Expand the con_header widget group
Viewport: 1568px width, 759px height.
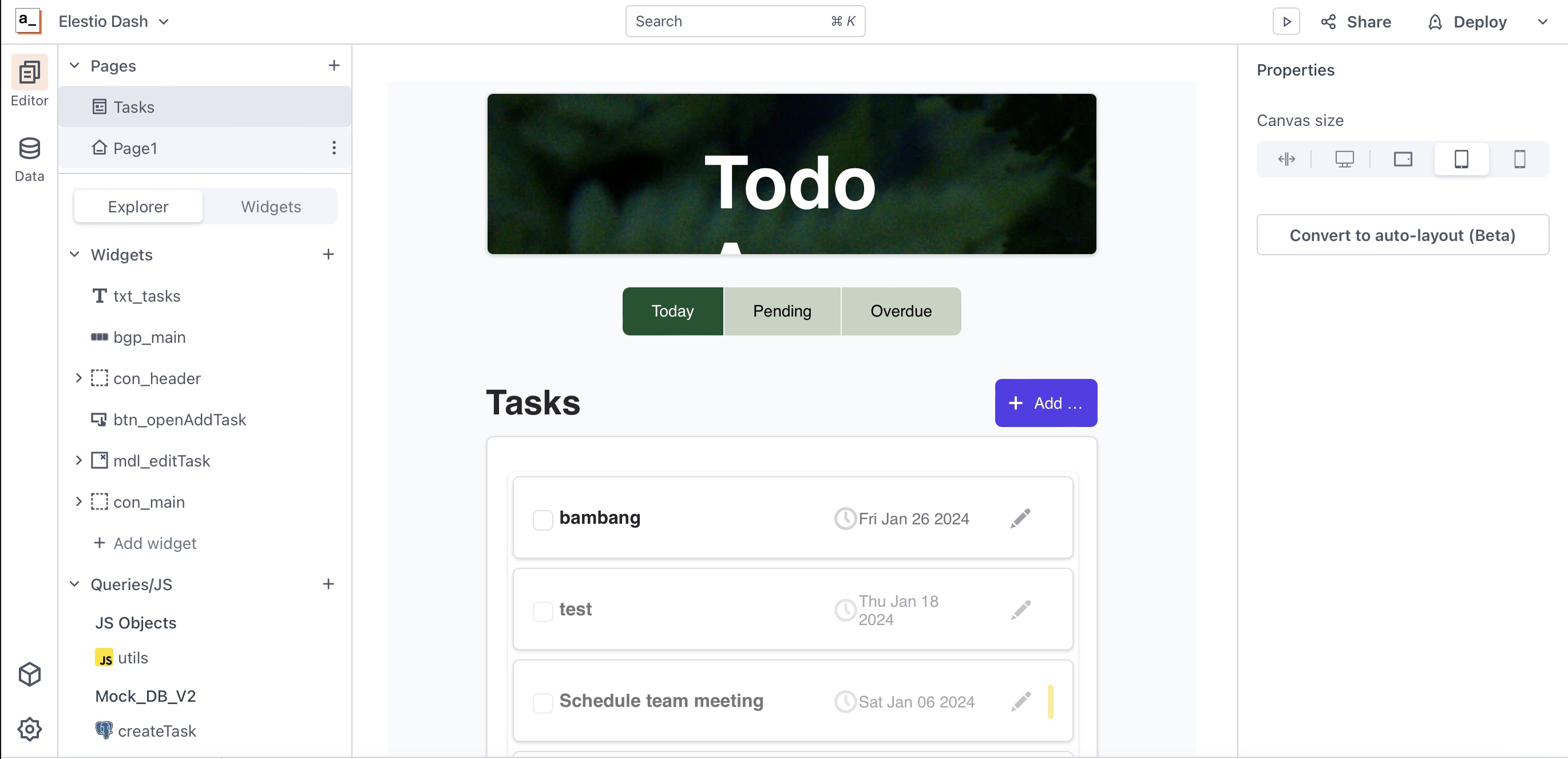pos(78,378)
